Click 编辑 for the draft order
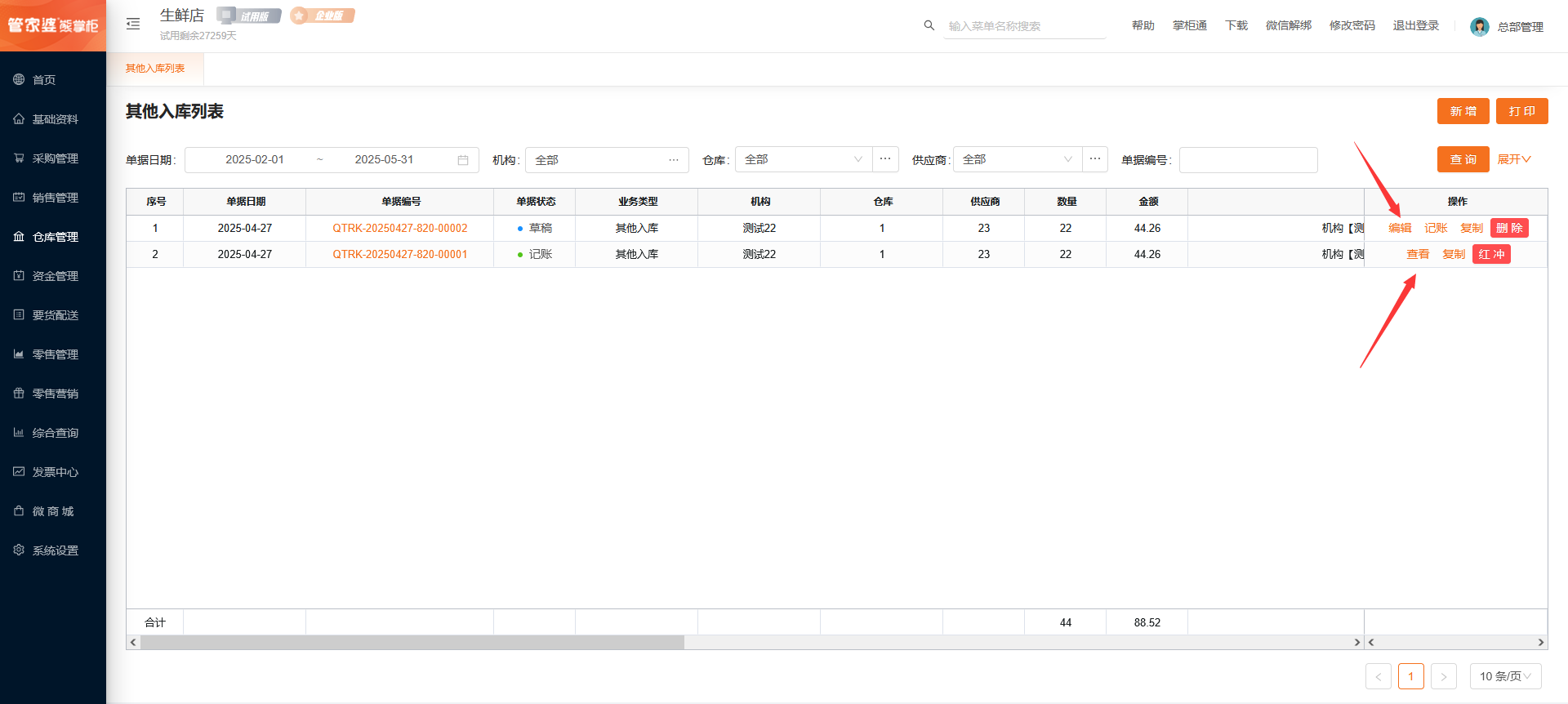Screen dimensions: 1568x704 pos(1400,228)
